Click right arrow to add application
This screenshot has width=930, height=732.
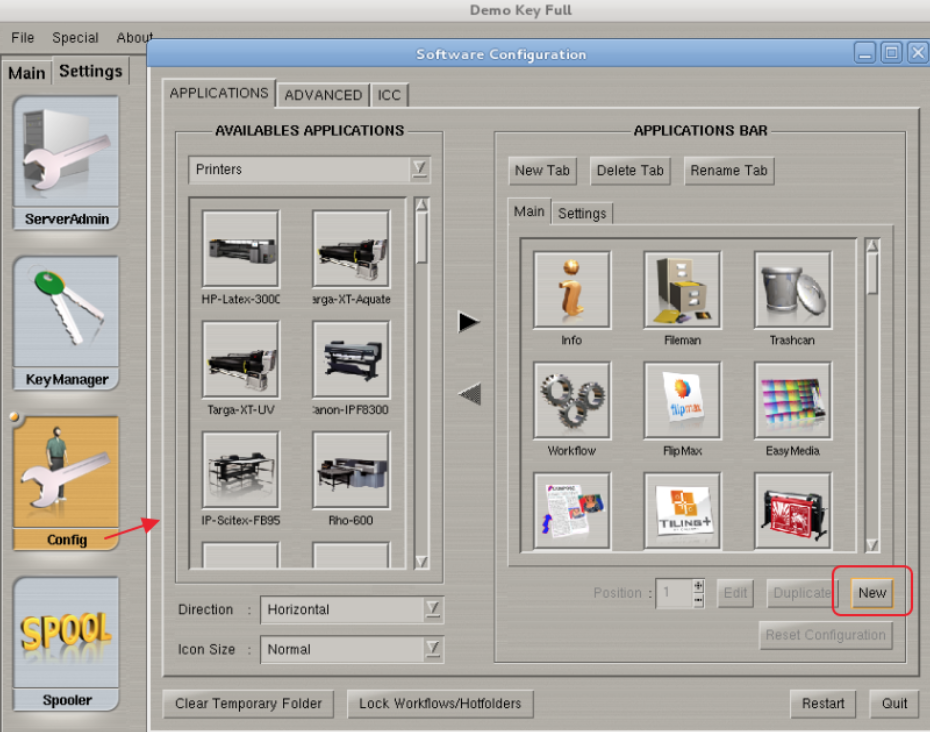coord(469,322)
